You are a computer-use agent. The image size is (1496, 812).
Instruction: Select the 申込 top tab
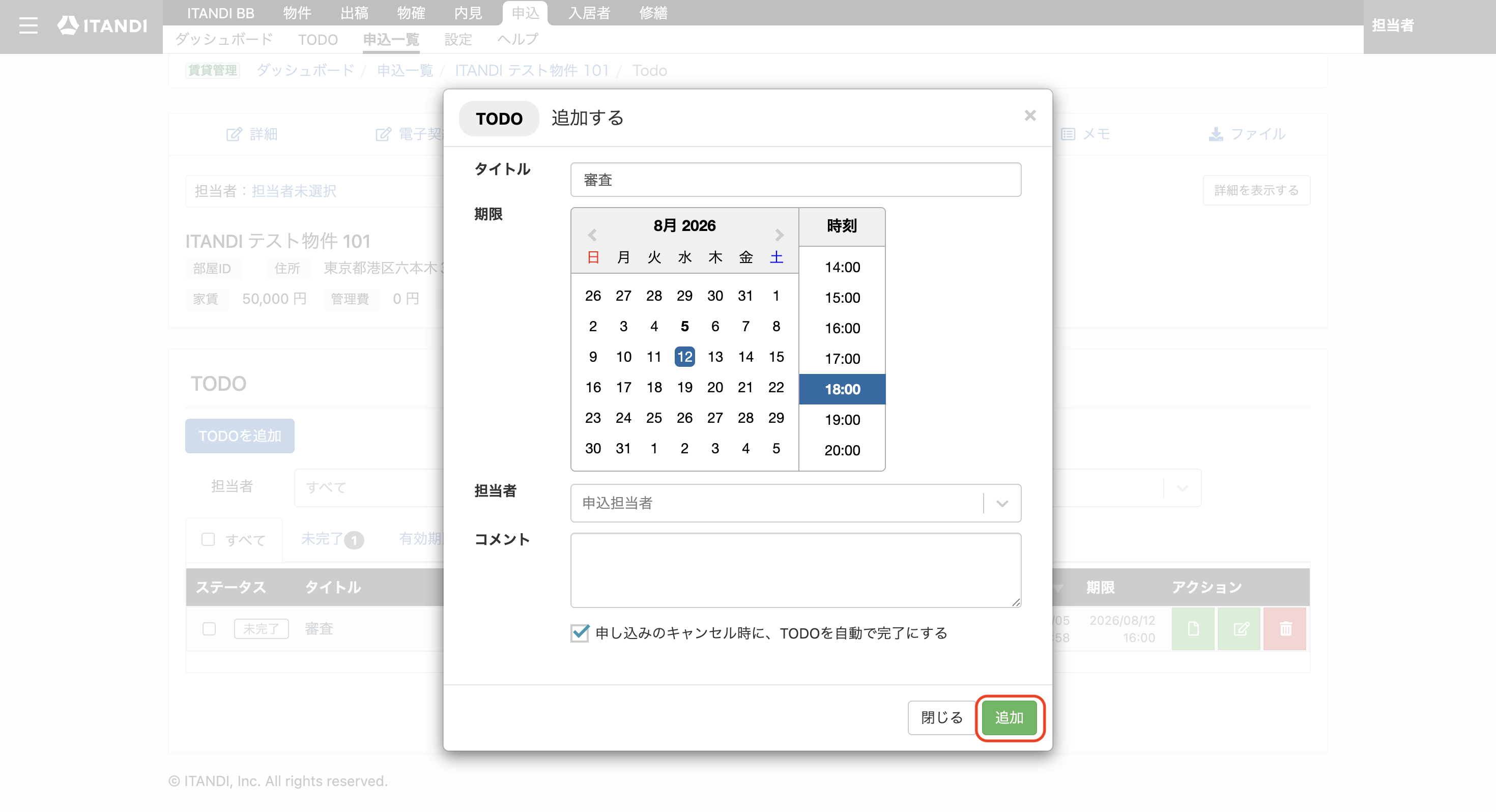coord(525,13)
